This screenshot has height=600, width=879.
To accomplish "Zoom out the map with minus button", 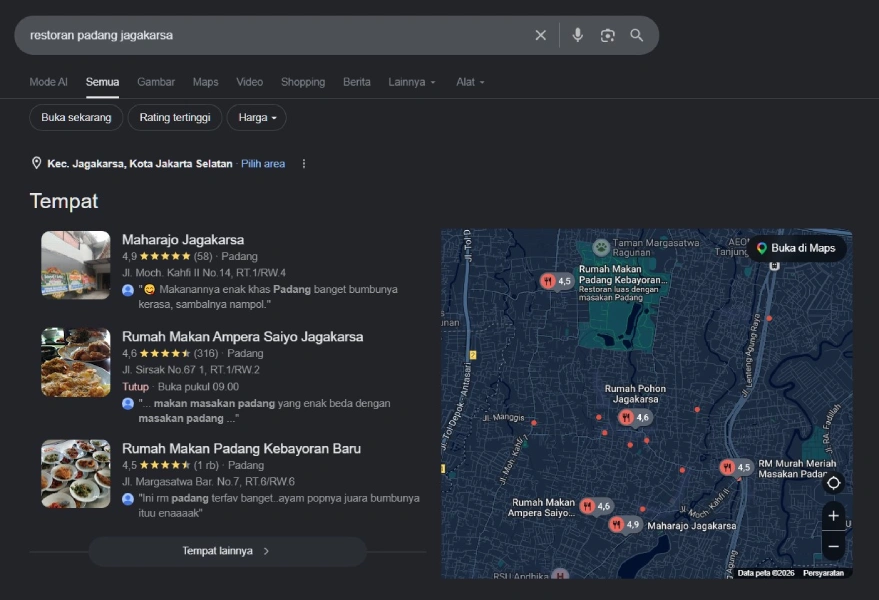I will pyautogui.click(x=834, y=546).
